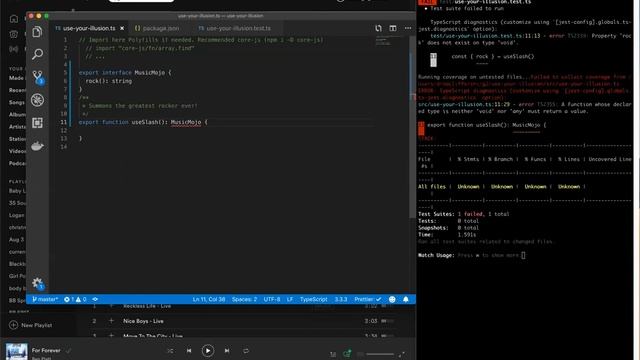Open Albums in Spotify library sidebar
This screenshot has width=640, height=360.
(x=17, y=114)
